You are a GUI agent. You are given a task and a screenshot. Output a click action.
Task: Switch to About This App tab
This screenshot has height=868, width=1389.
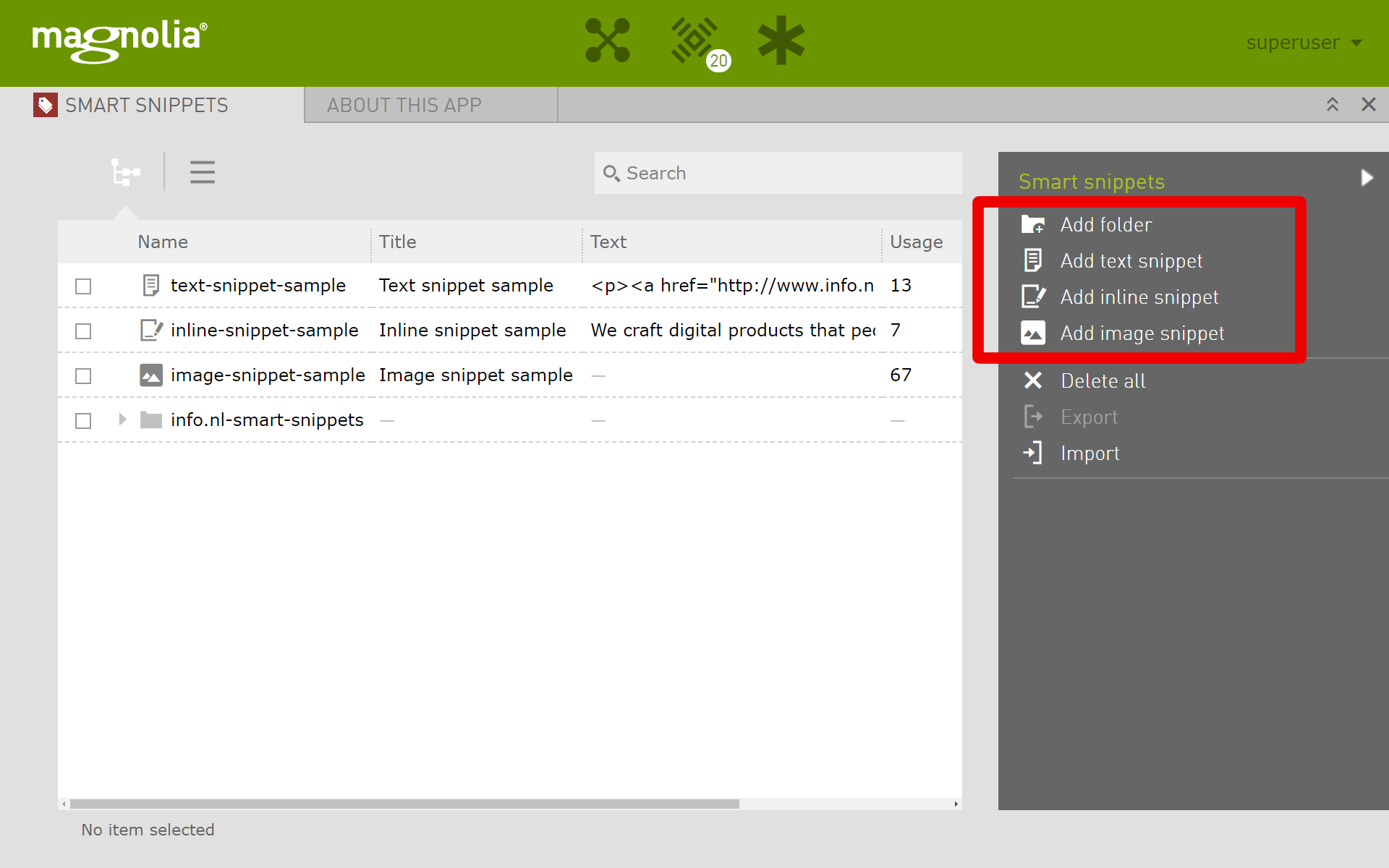(x=404, y=106)
